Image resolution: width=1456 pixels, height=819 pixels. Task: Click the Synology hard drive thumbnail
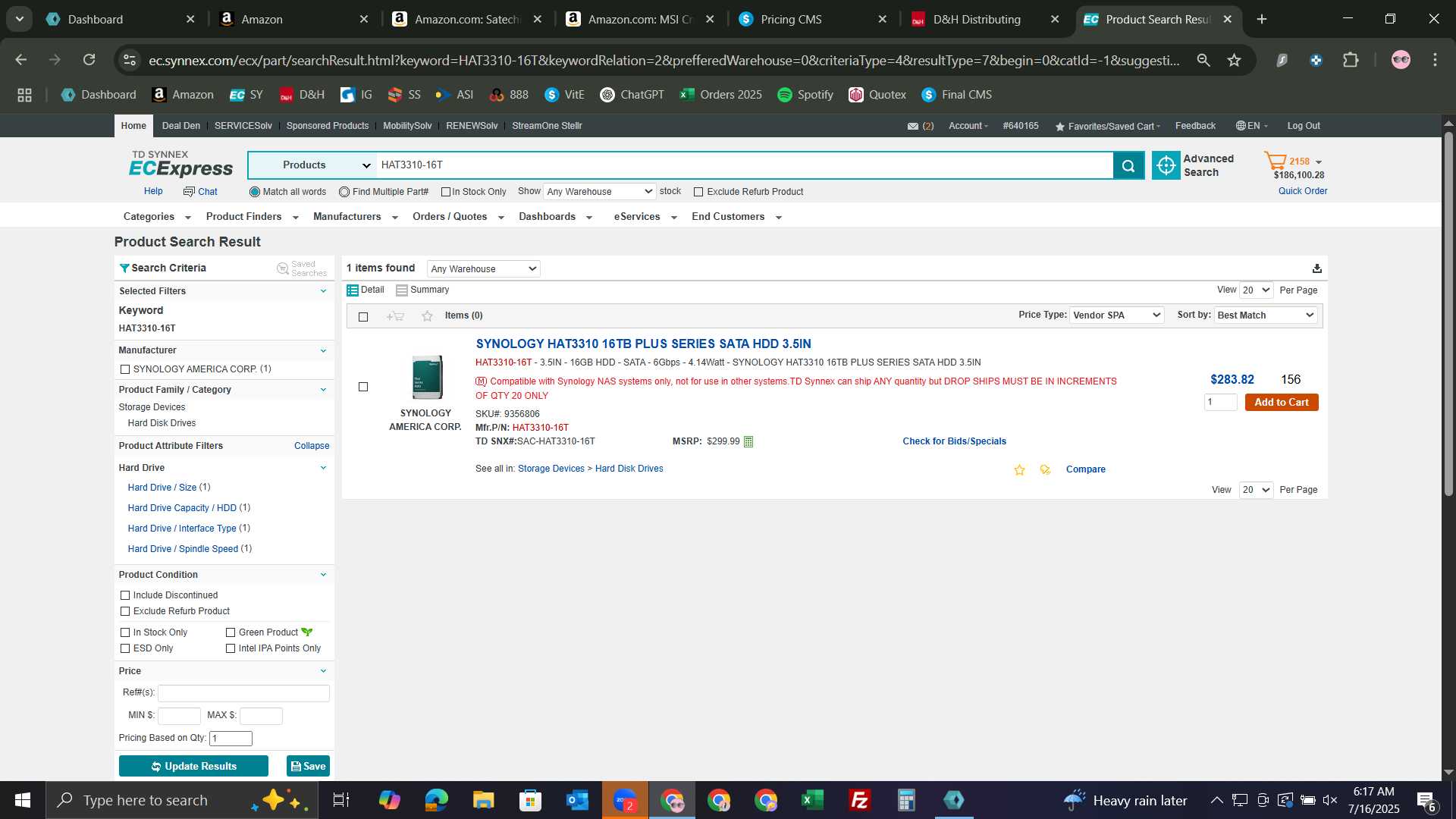427,377
